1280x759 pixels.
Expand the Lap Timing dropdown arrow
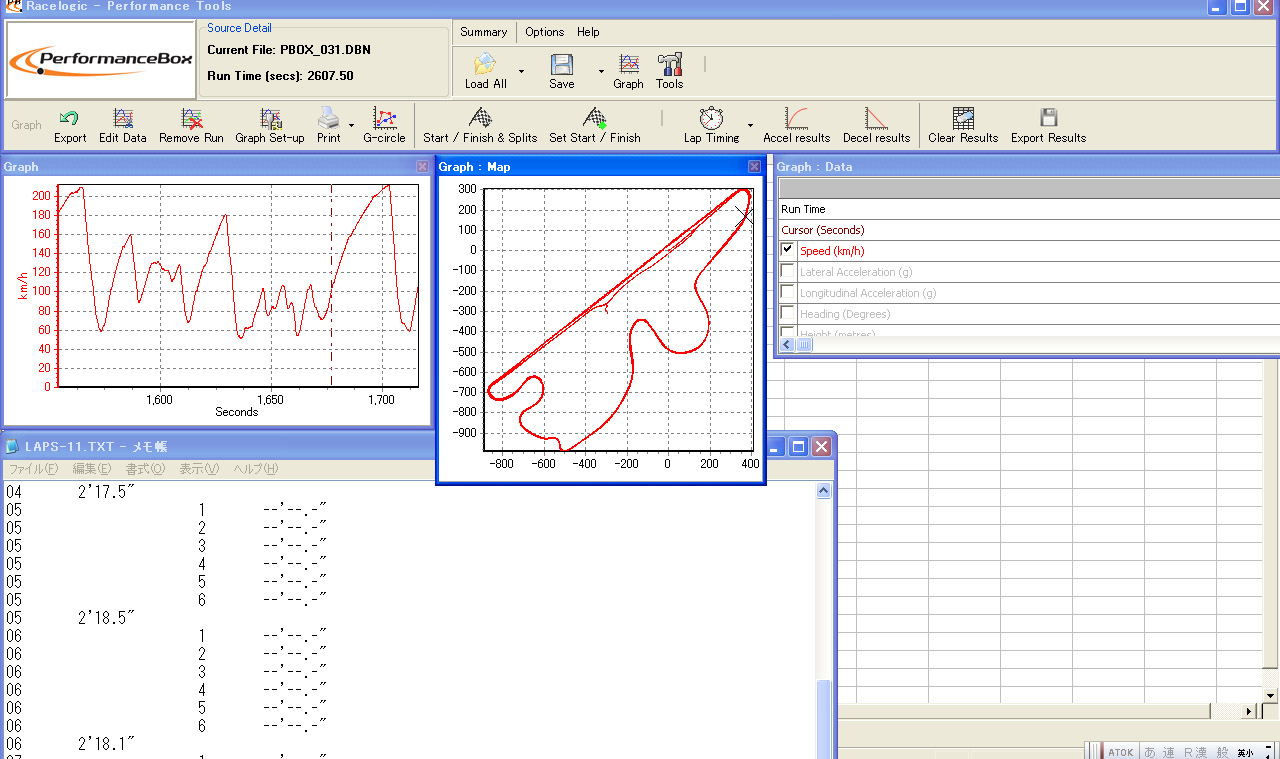point(750,125)
